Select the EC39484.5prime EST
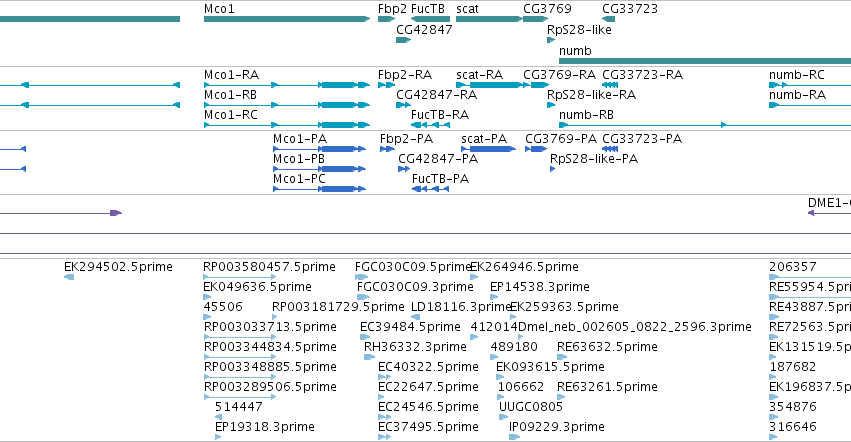Screen dimensions: 851x442 coord(364,337)
